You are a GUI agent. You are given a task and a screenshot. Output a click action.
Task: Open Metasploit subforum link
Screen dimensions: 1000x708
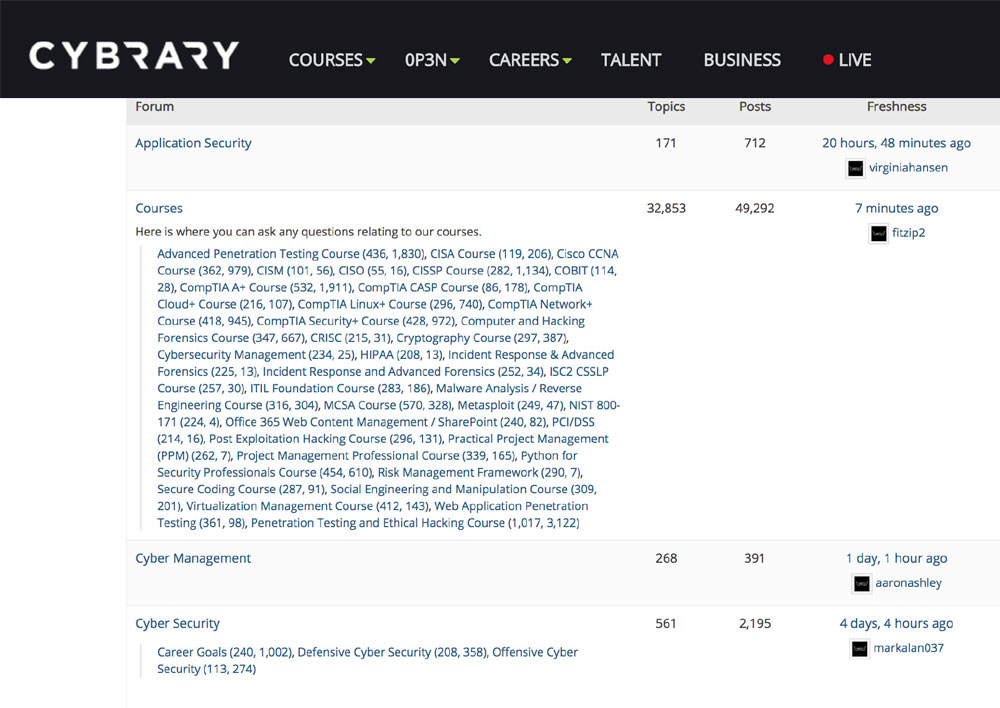[x=511, y=405]
